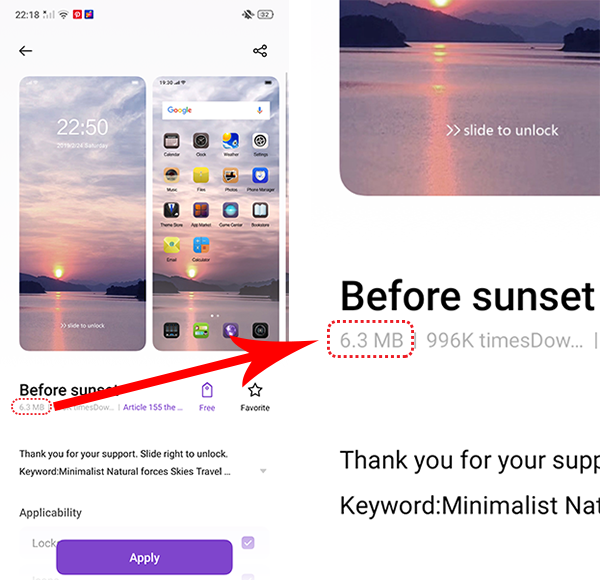The height and width of the screenshot is (580, 600).
Task: Click the Applicability section heading
Action: [x=51, y=513]
